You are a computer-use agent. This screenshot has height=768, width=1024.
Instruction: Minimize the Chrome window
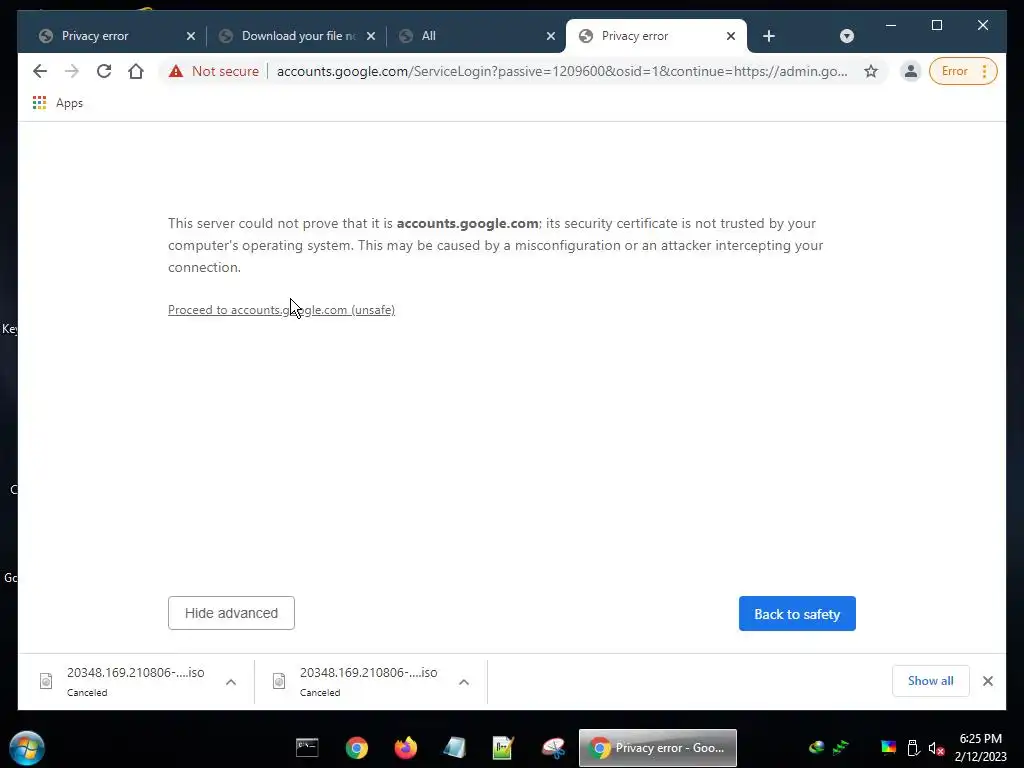[x=891, y=25]
